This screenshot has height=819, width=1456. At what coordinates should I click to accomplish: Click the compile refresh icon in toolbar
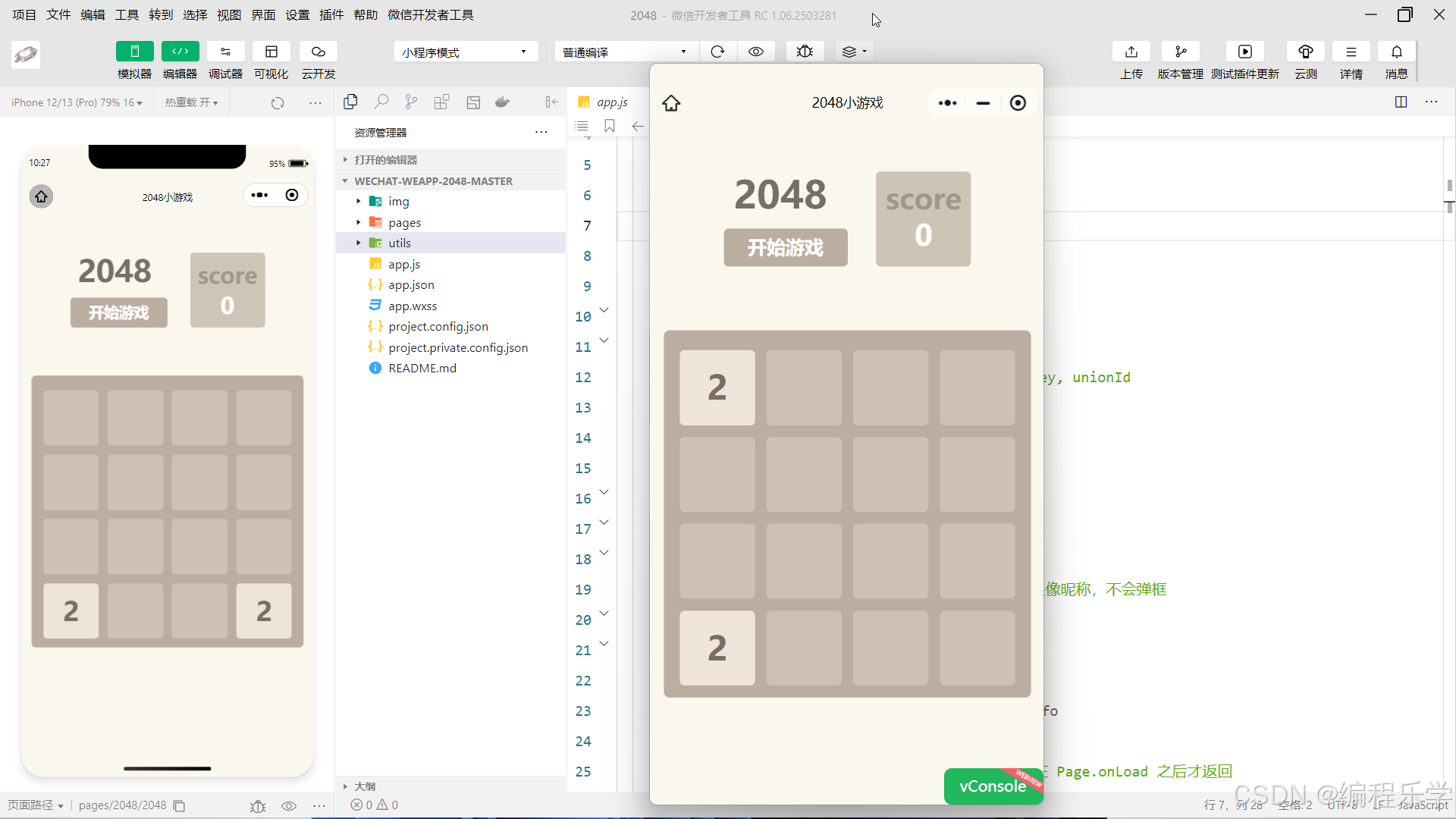pyautogui.click(x=717, y=52)
